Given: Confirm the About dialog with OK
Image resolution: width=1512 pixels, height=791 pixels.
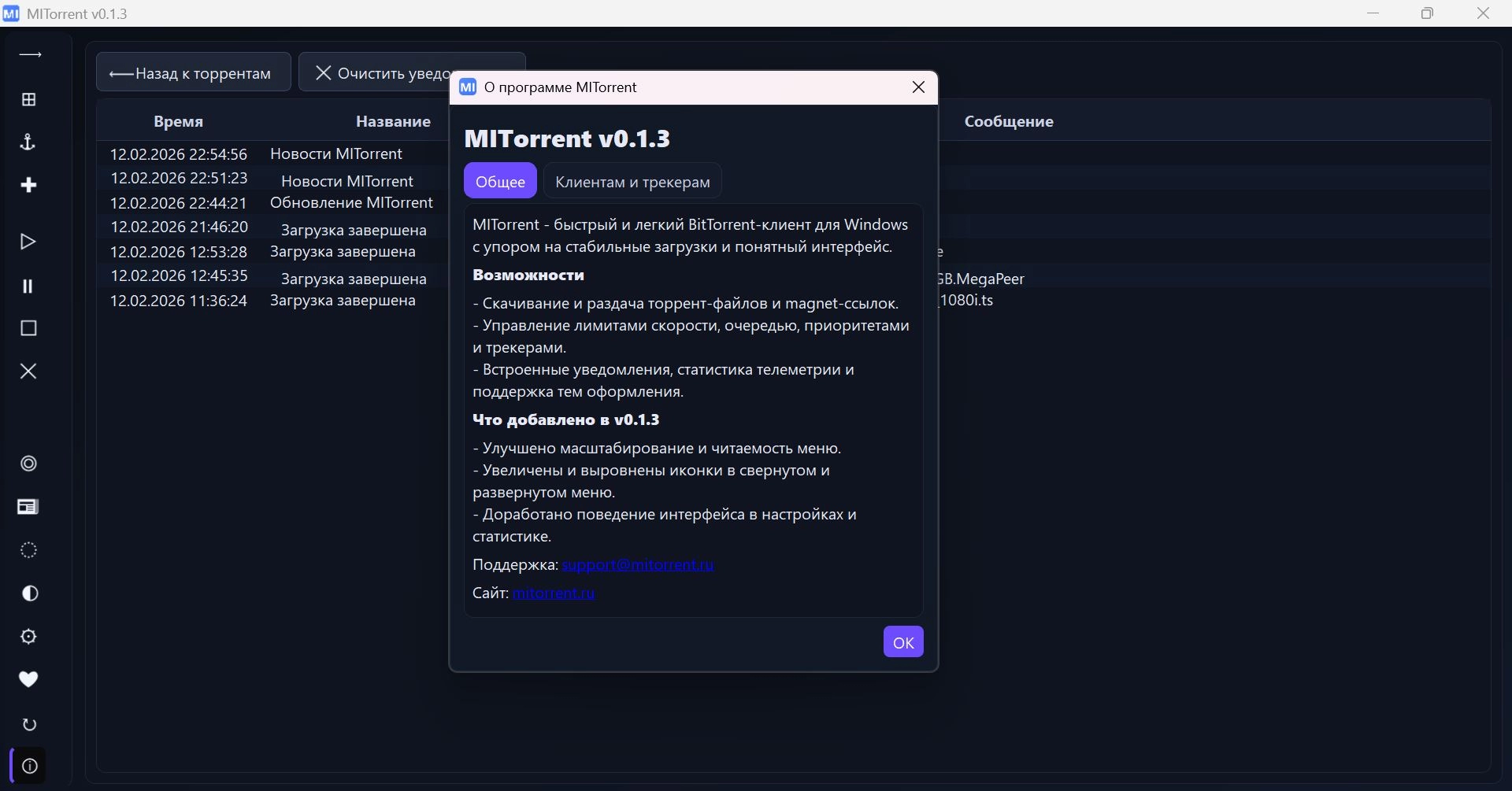Looking at the screenshot, I should click(x=903, y=642).
